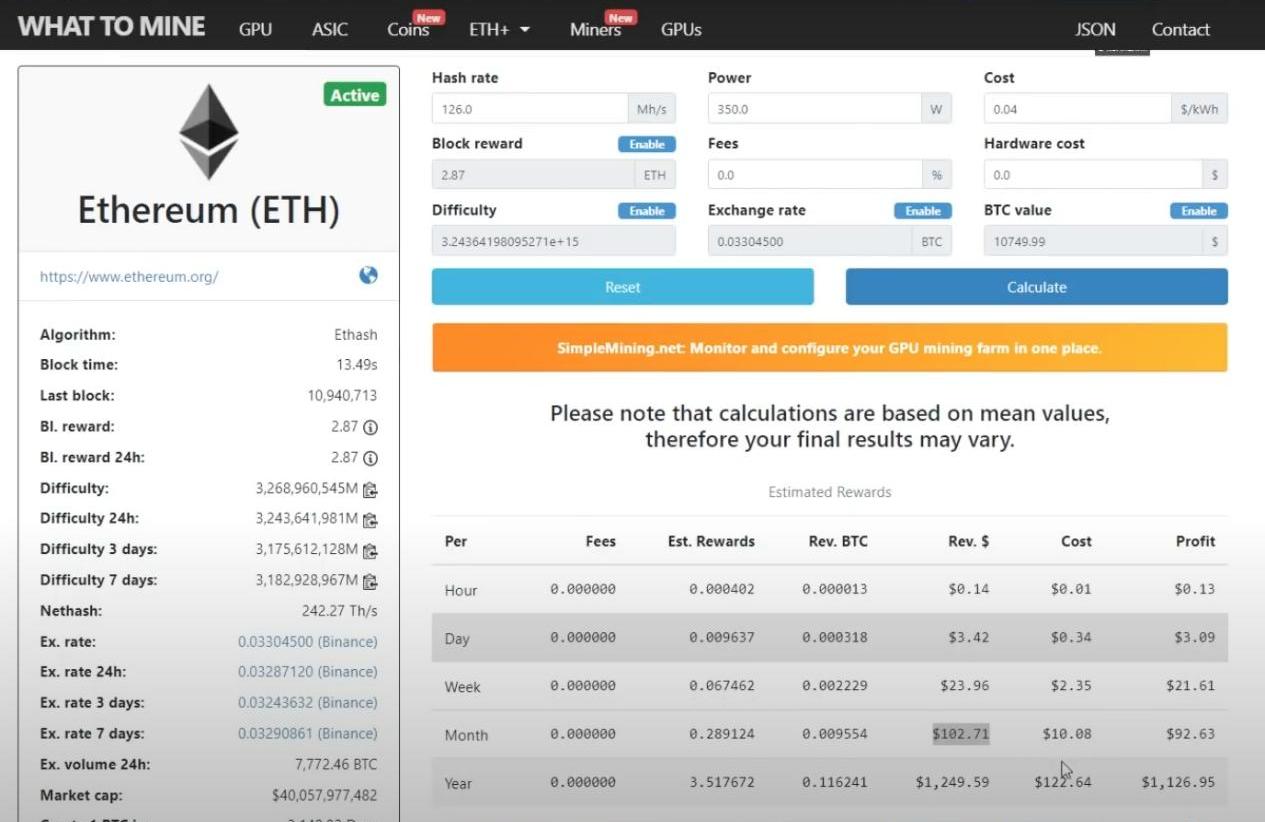This screenshot has width=1265, height=822.
Task: Open the https://www.ethereum.org/ link
Action: 129,277
